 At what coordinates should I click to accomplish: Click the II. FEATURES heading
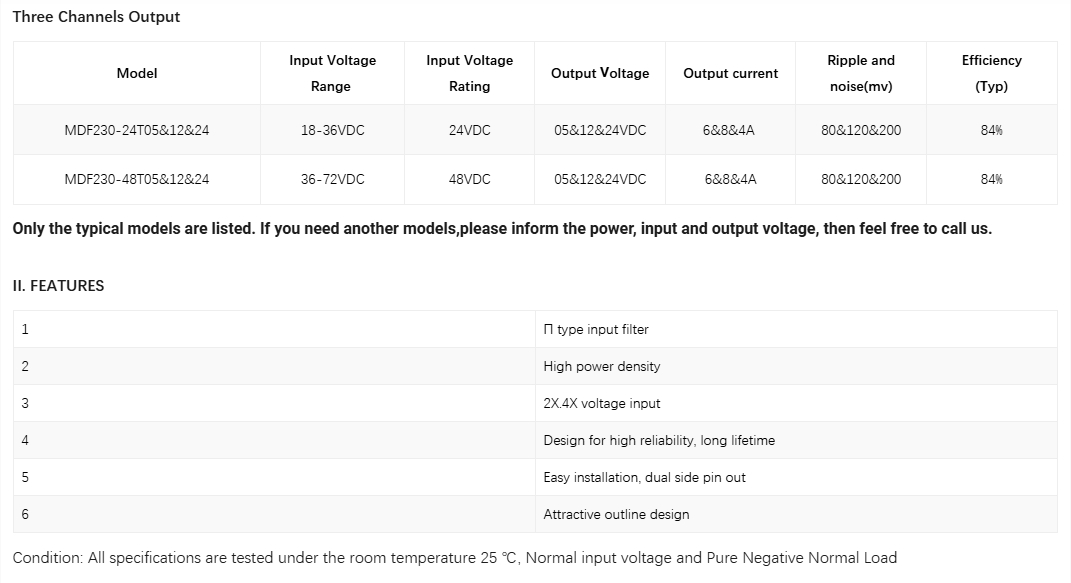59,286
